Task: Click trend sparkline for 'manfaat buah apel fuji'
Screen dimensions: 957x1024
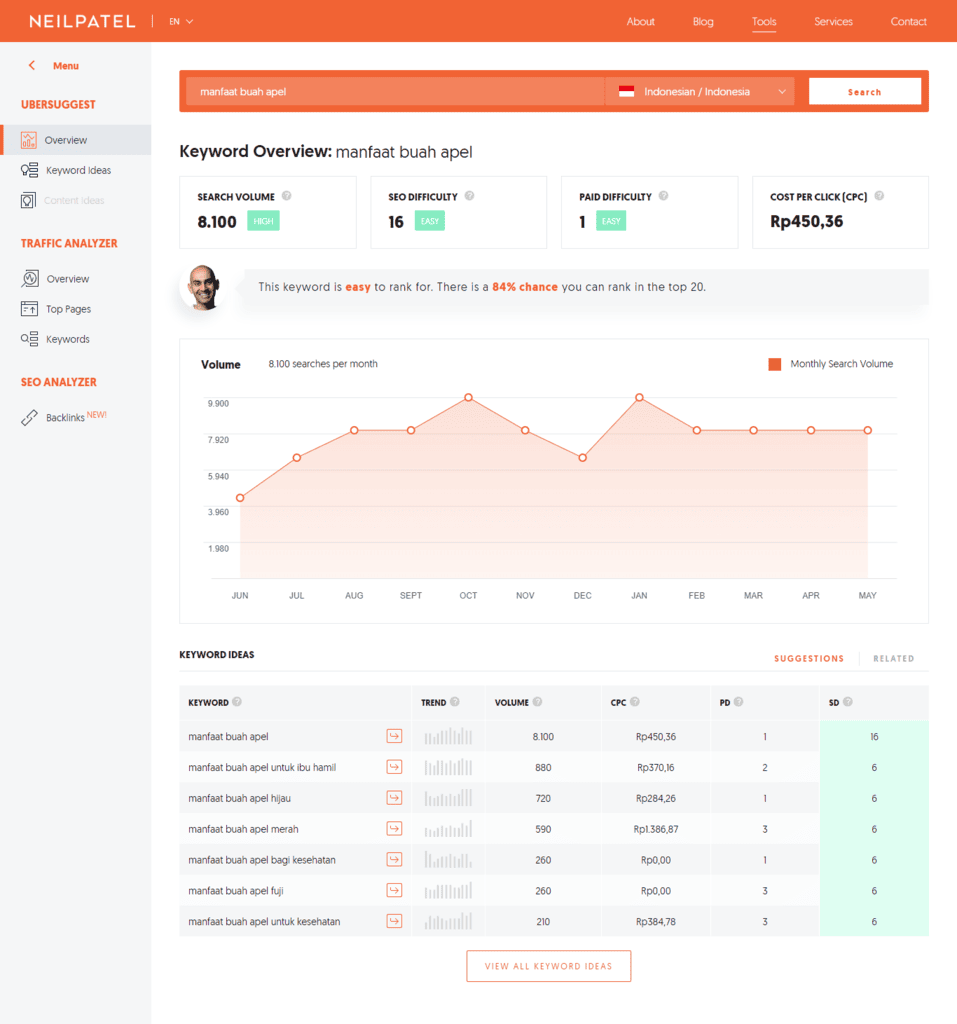Action: (x=448, y=890)
